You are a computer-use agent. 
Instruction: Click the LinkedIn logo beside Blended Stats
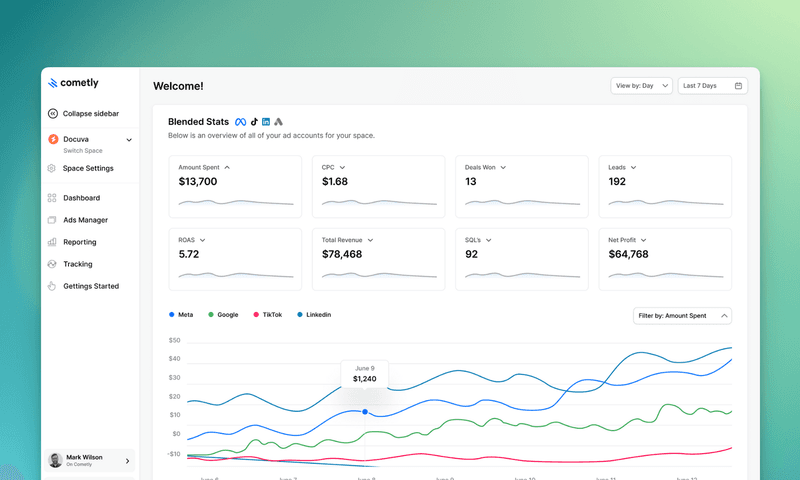point(266,122)
